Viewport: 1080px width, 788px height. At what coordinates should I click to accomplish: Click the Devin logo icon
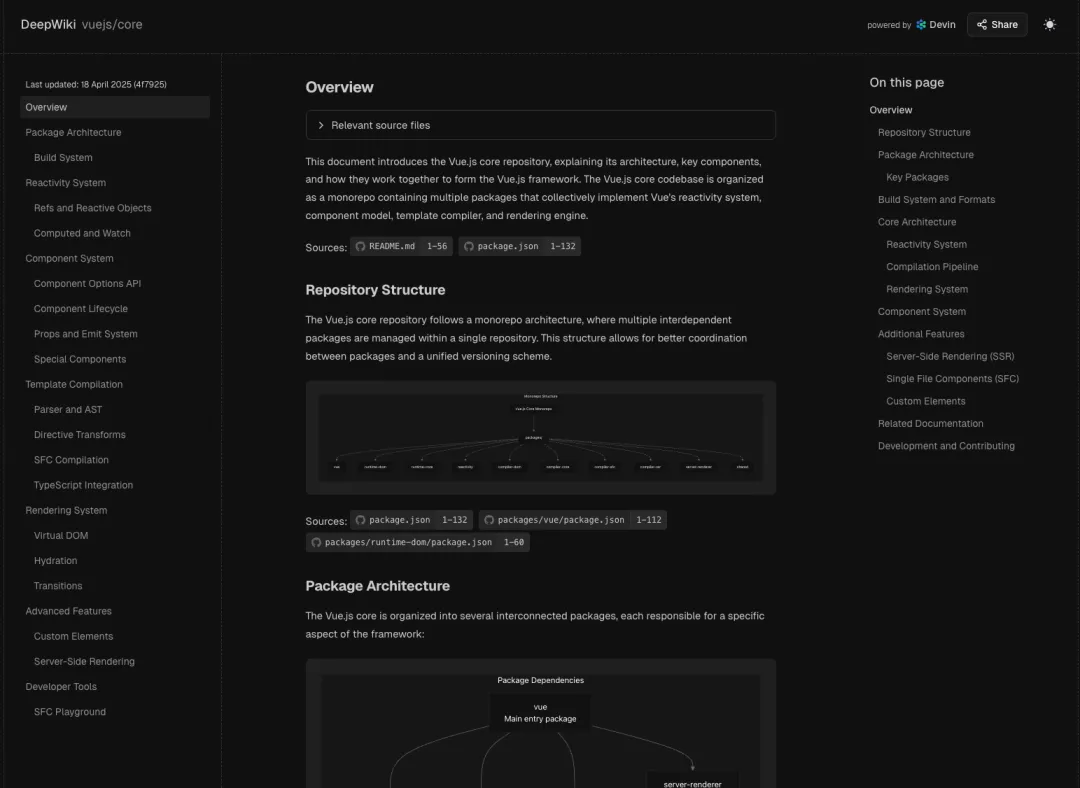coord(921,25)
